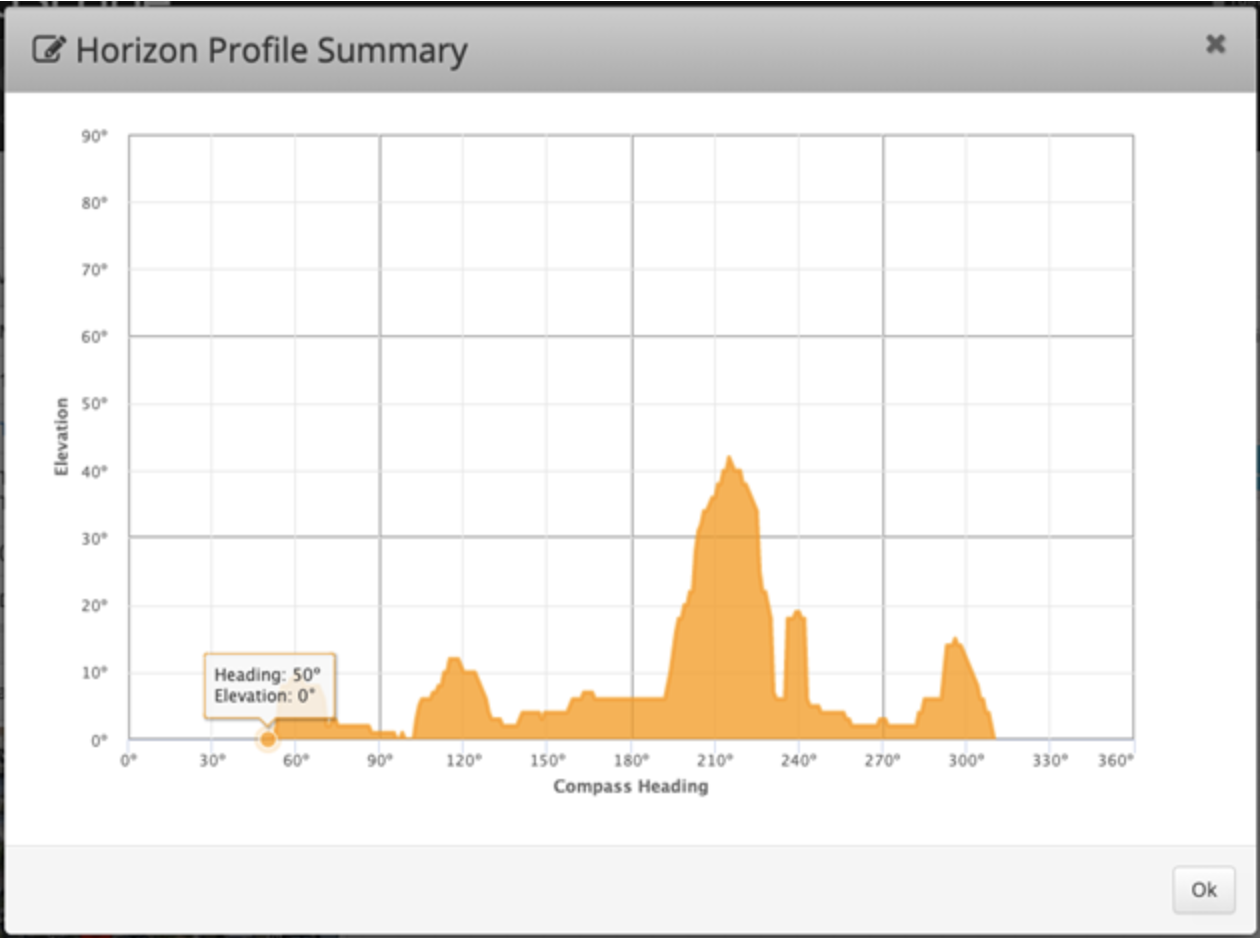Click the horizon peak near 300° heading

(955, 642)
